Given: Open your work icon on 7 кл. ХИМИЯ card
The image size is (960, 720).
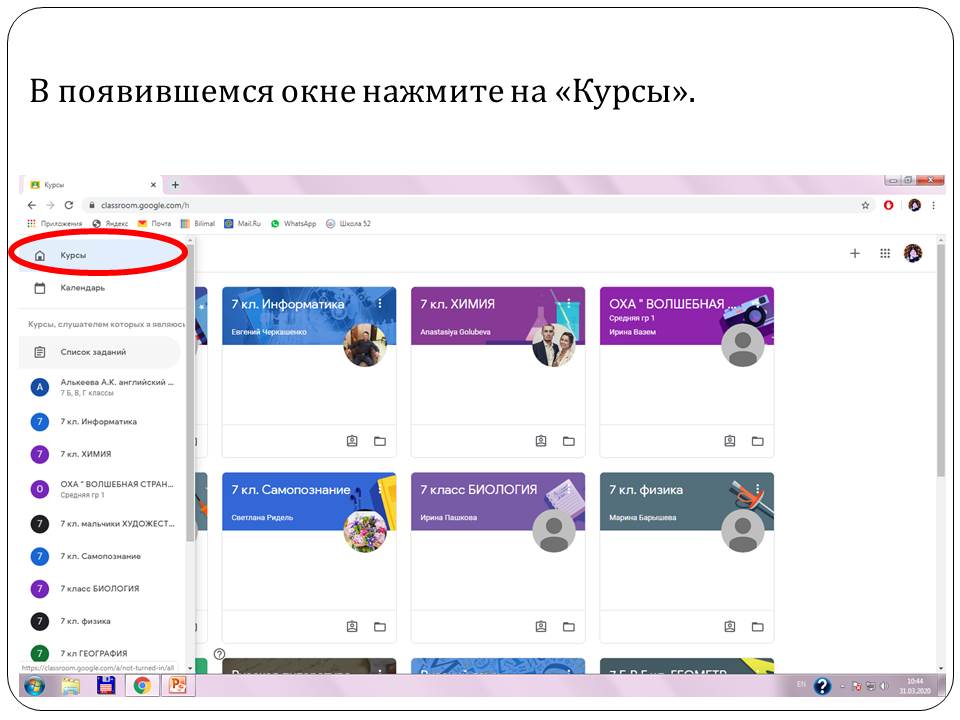Looking at the screenshot, I should (x=541, y=441).
